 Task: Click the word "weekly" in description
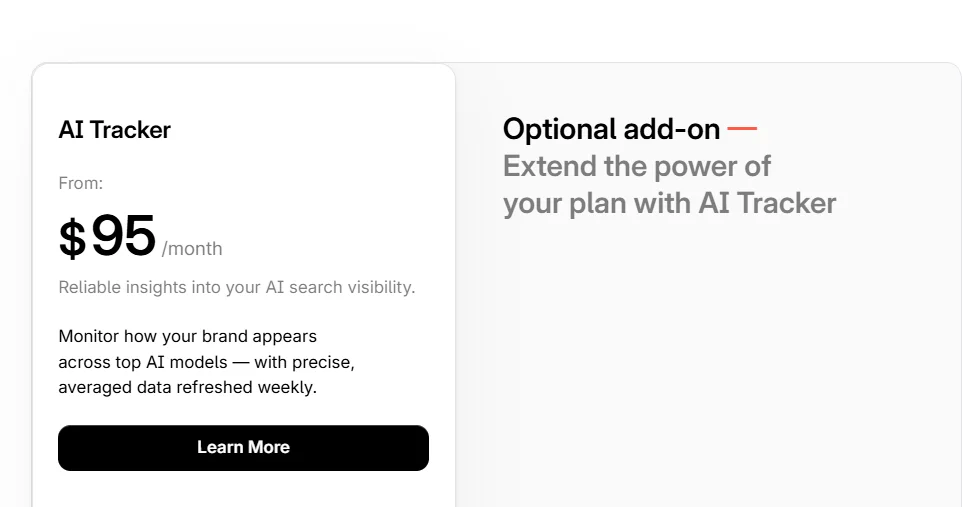coord(290,388)
